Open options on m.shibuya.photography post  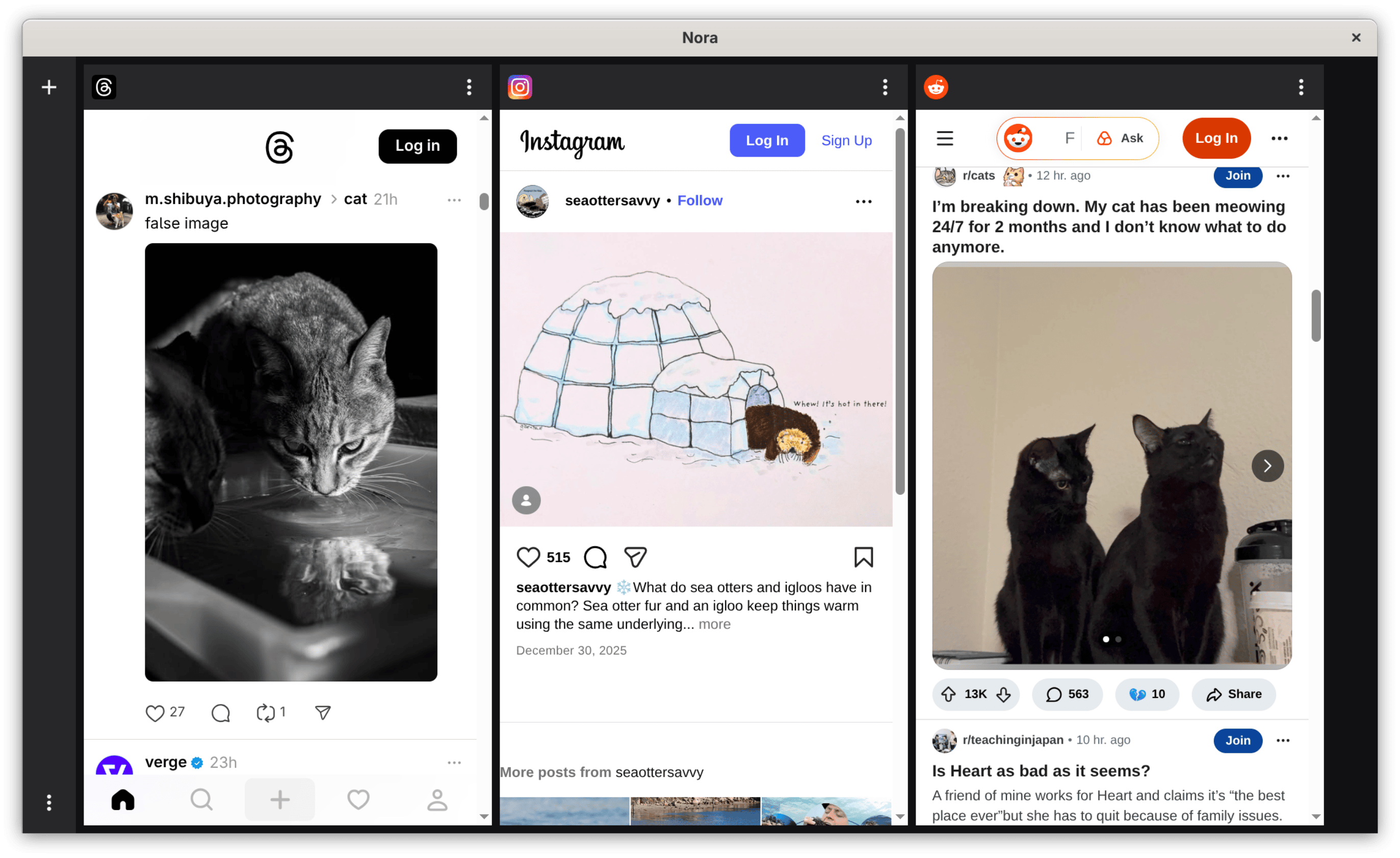[x=454, y=200]
